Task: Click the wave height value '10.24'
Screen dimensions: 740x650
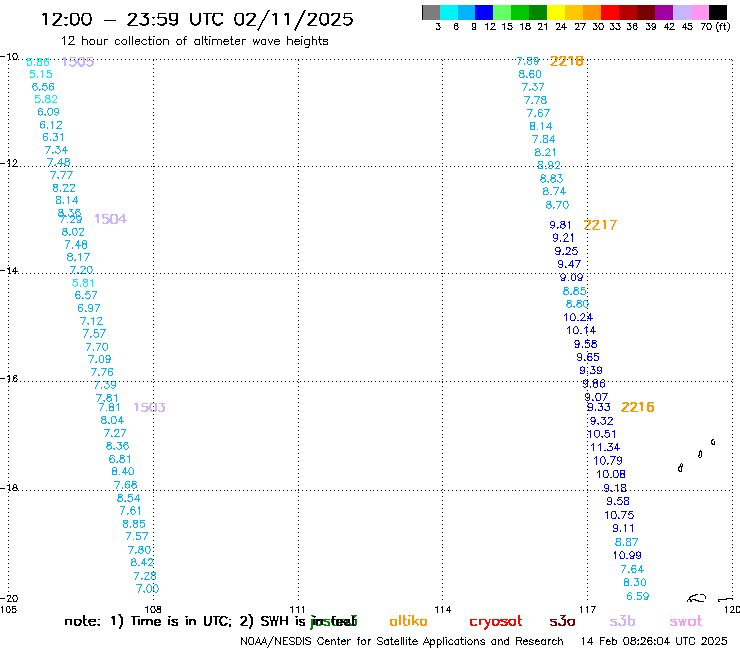Action: pos(578,318)
